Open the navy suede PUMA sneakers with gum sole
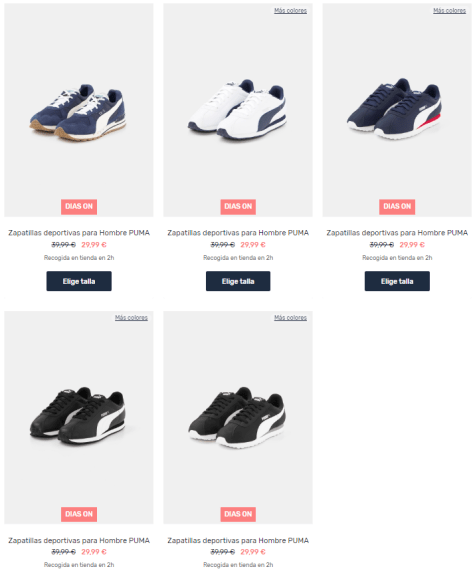 click(79, 110)
